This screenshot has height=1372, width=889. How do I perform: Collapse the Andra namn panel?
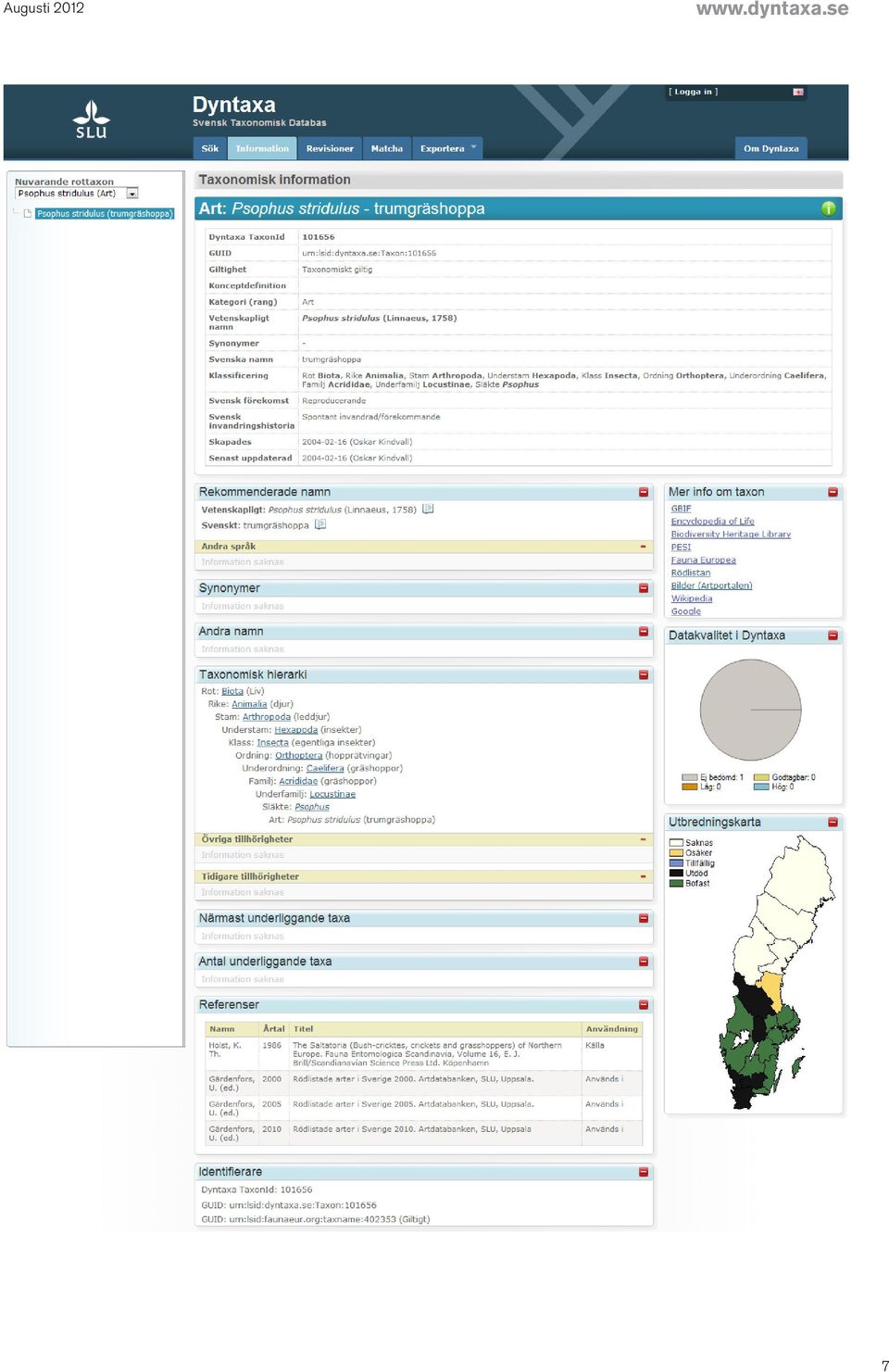[x=644, y=631]
